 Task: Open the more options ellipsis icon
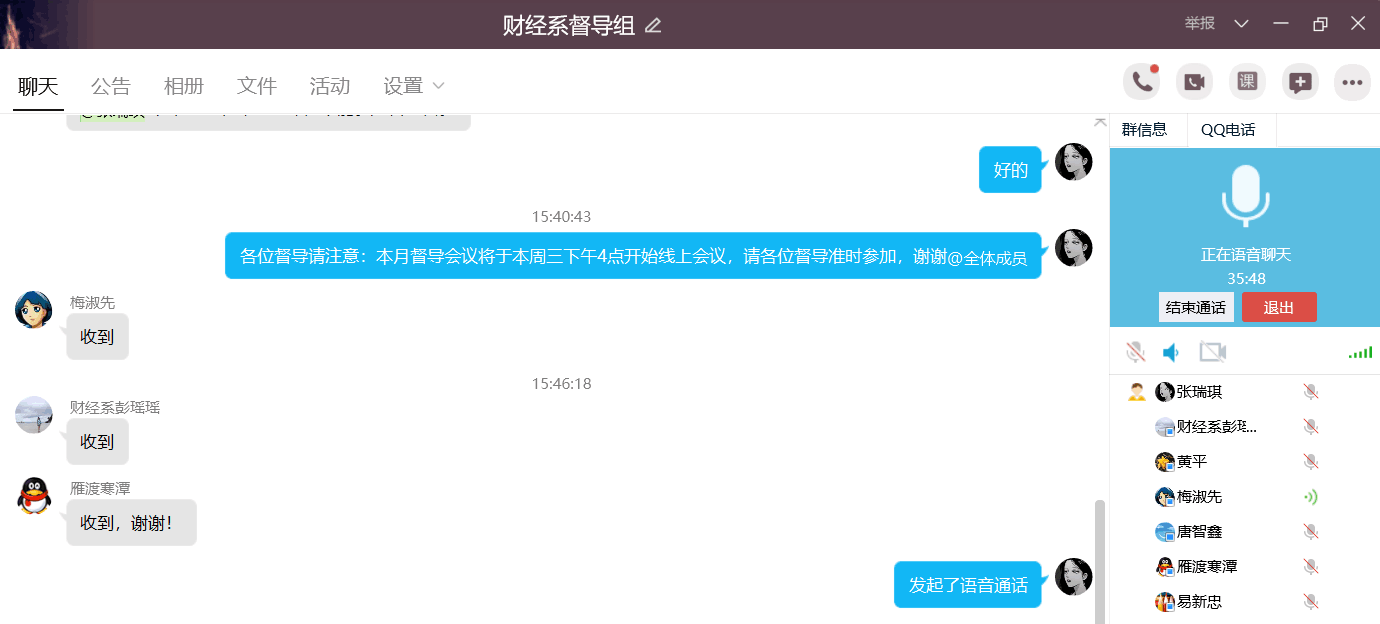tap(1353, 82)
